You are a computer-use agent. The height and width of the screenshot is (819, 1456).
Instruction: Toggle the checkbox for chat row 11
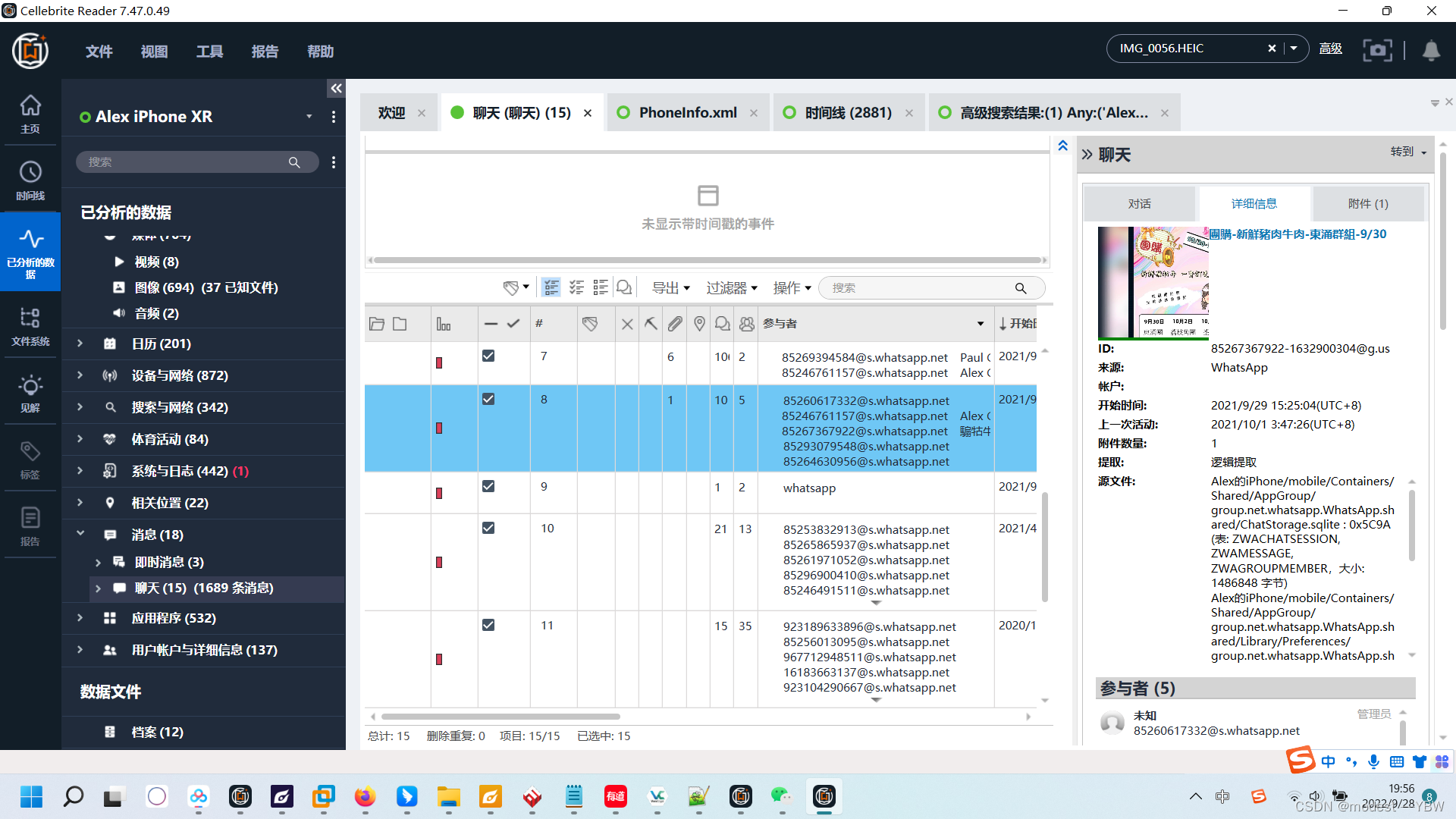(x=488, y=625)
